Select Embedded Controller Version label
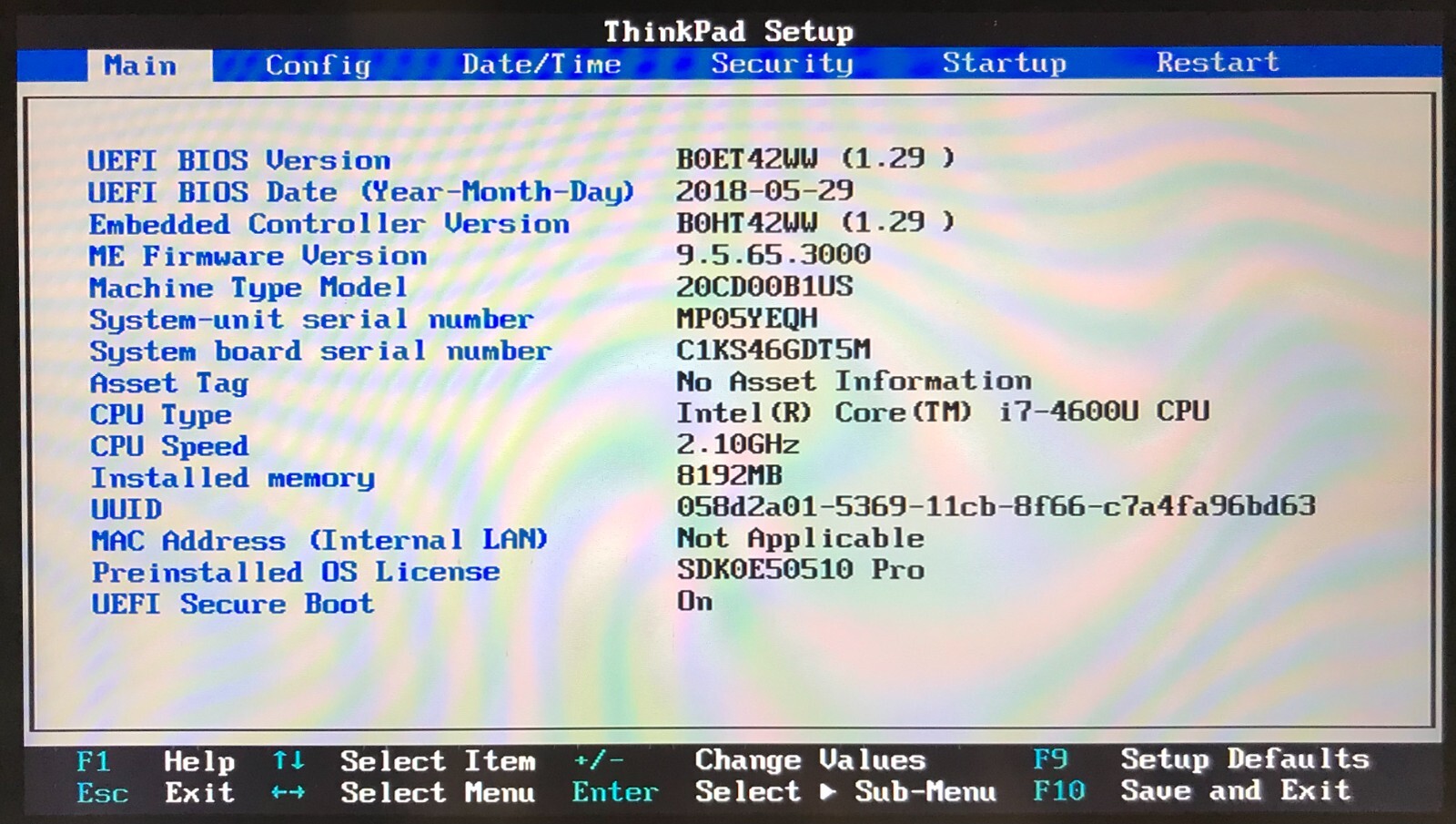Screen dimensions: 1456x824 (329, 224)
